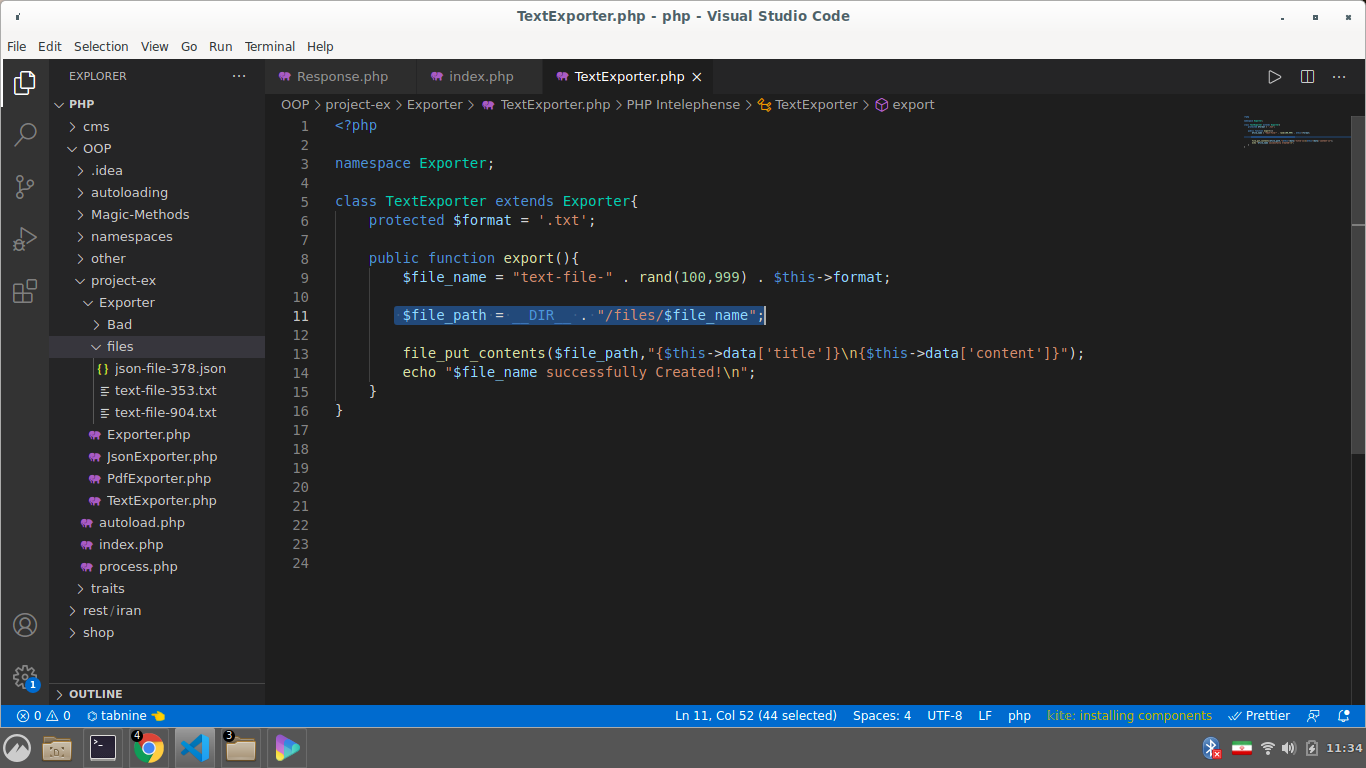Click the Ln 11, Col 52 status item

tap(756, 716)
